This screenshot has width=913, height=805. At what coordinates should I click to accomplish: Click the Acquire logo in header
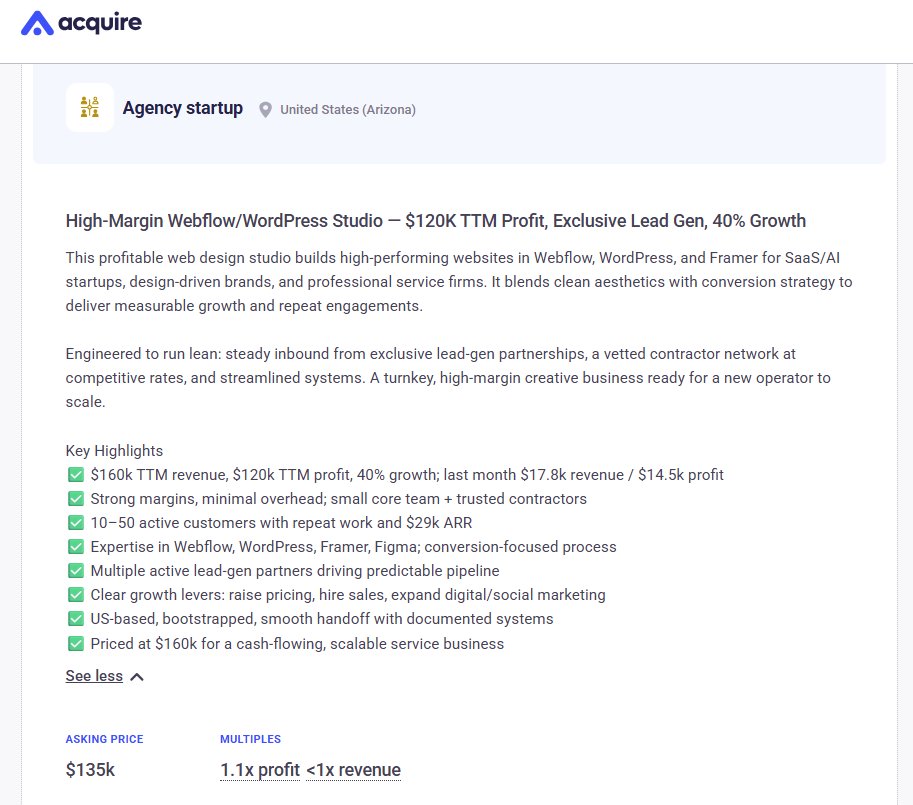(x=82, y=23)
